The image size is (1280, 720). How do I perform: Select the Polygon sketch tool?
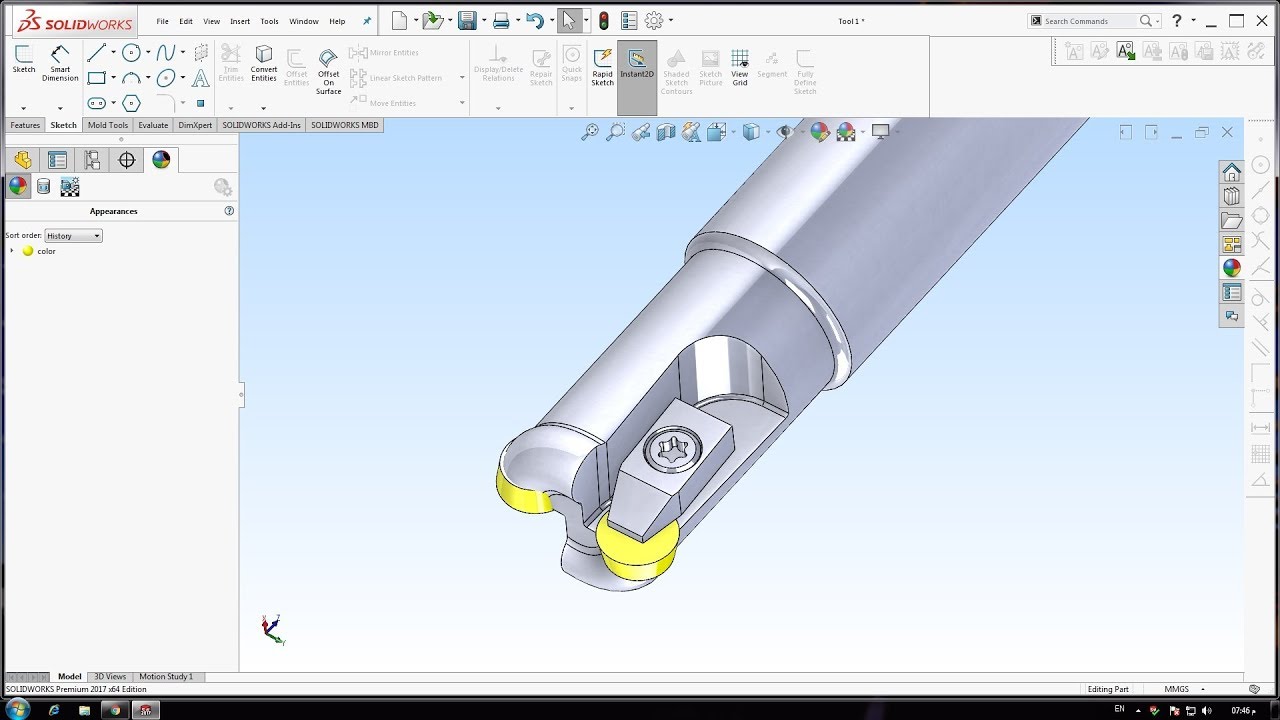pyautogui.click(x=131, y=103)
